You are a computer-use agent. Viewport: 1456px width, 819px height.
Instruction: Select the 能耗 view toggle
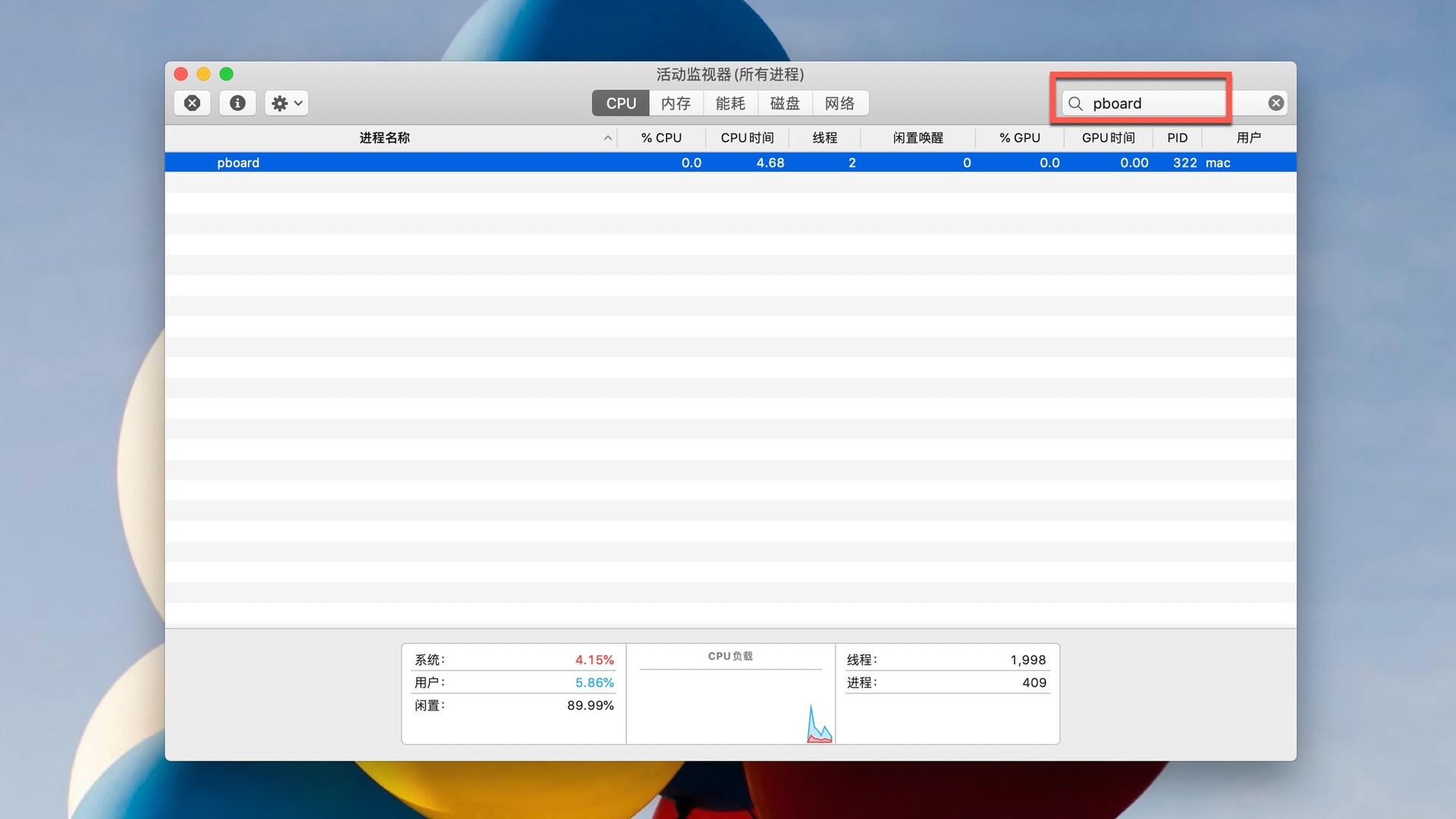coord(730,103)
